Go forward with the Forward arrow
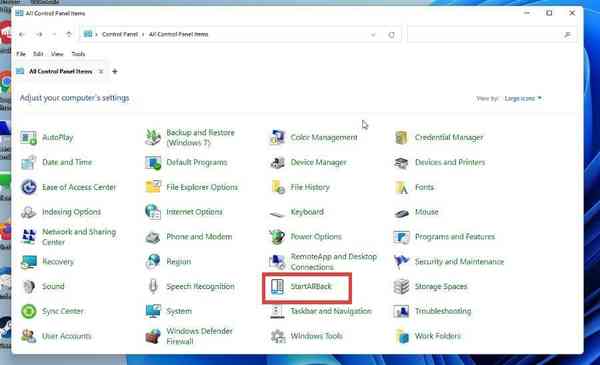Viewport: 600px width, 365px height. [39, 34]
